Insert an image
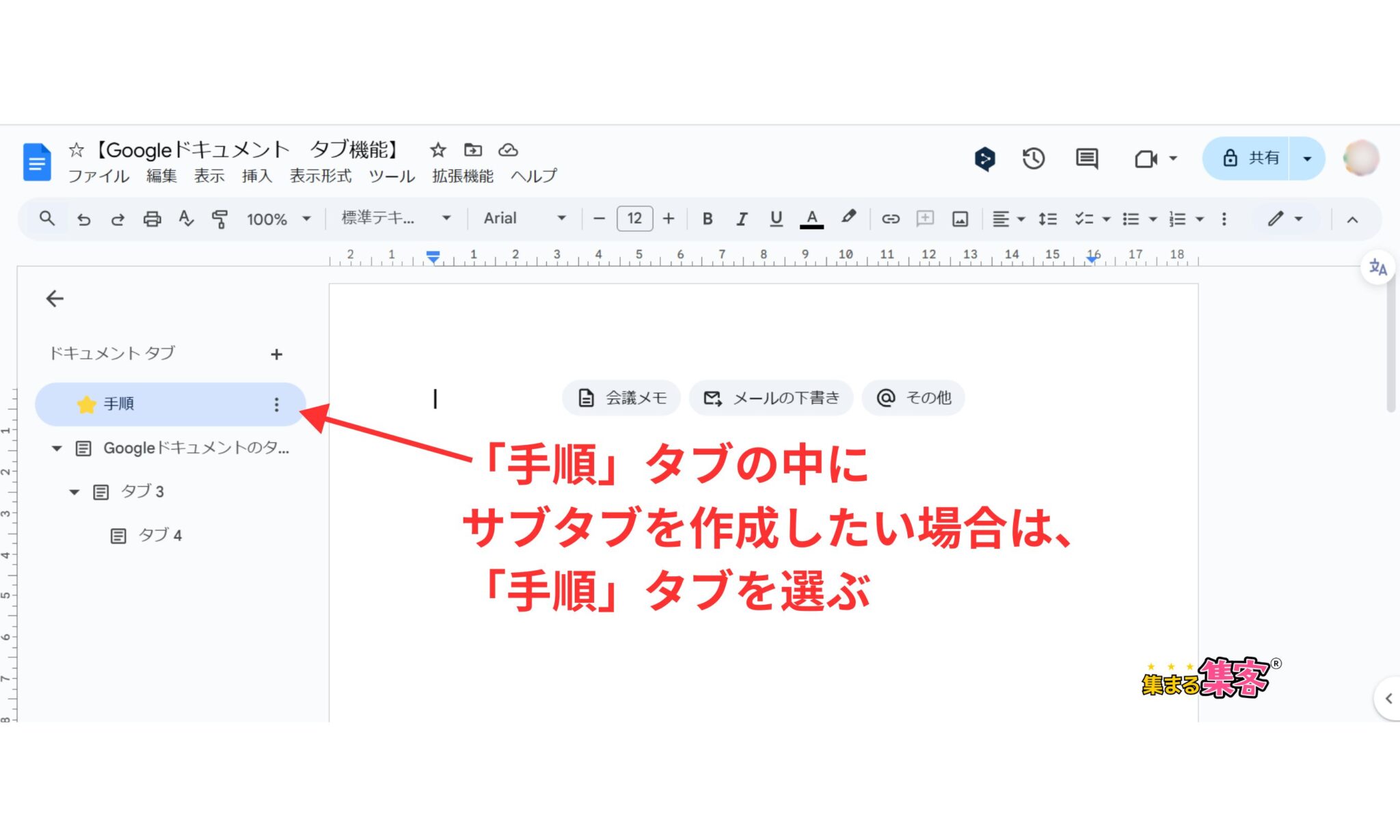Image resolution: width=1400 pixels, height=840 pixels. tap(960, 219)
